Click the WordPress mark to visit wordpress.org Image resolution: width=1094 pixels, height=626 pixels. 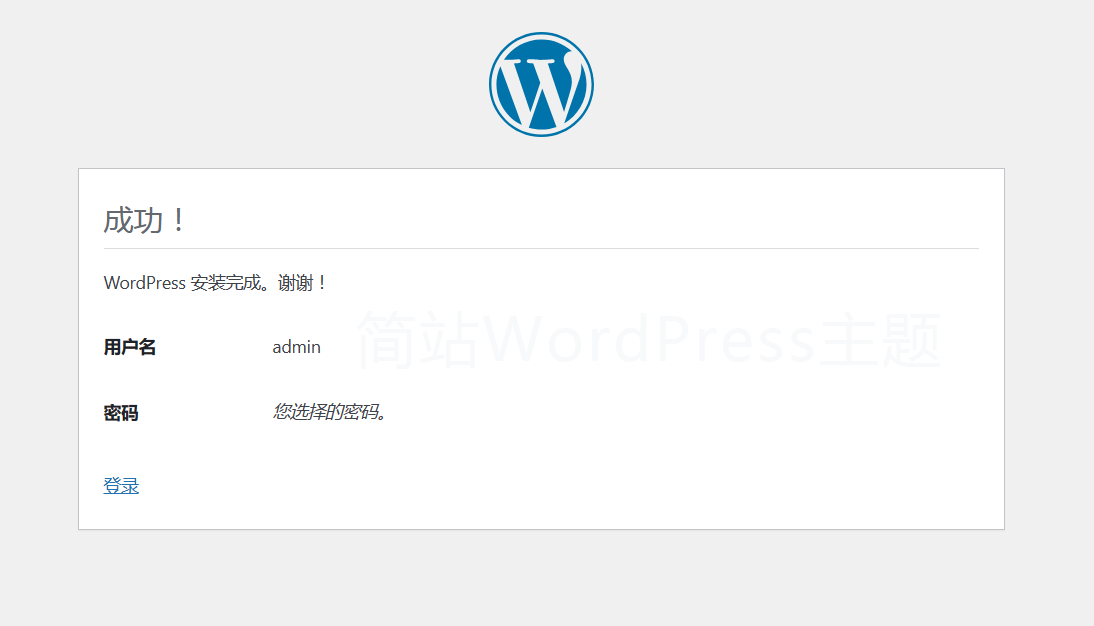[x=541, y=83]
